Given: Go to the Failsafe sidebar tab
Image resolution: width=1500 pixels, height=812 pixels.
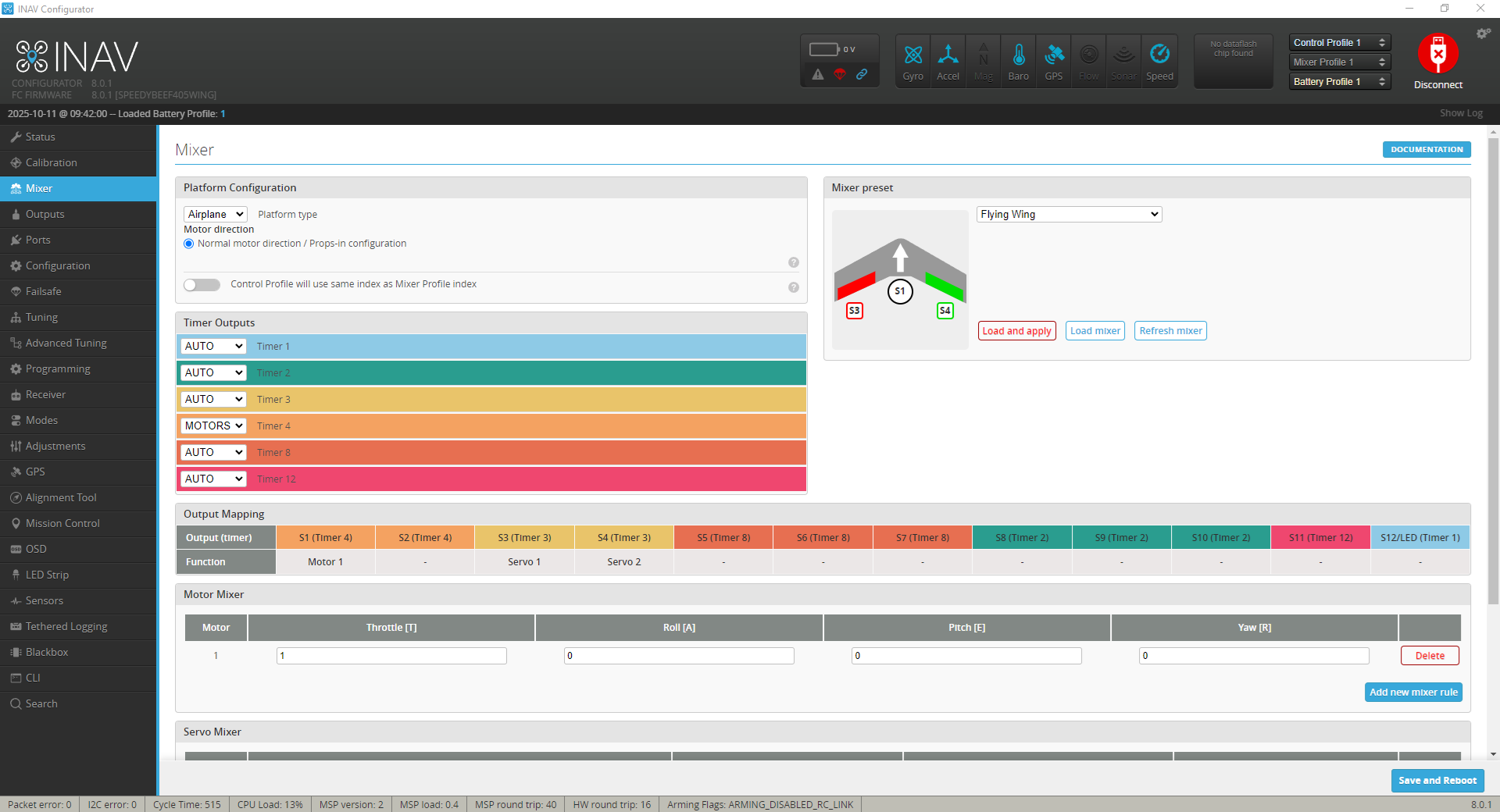Looking at the screenshot, I should 44,291.
